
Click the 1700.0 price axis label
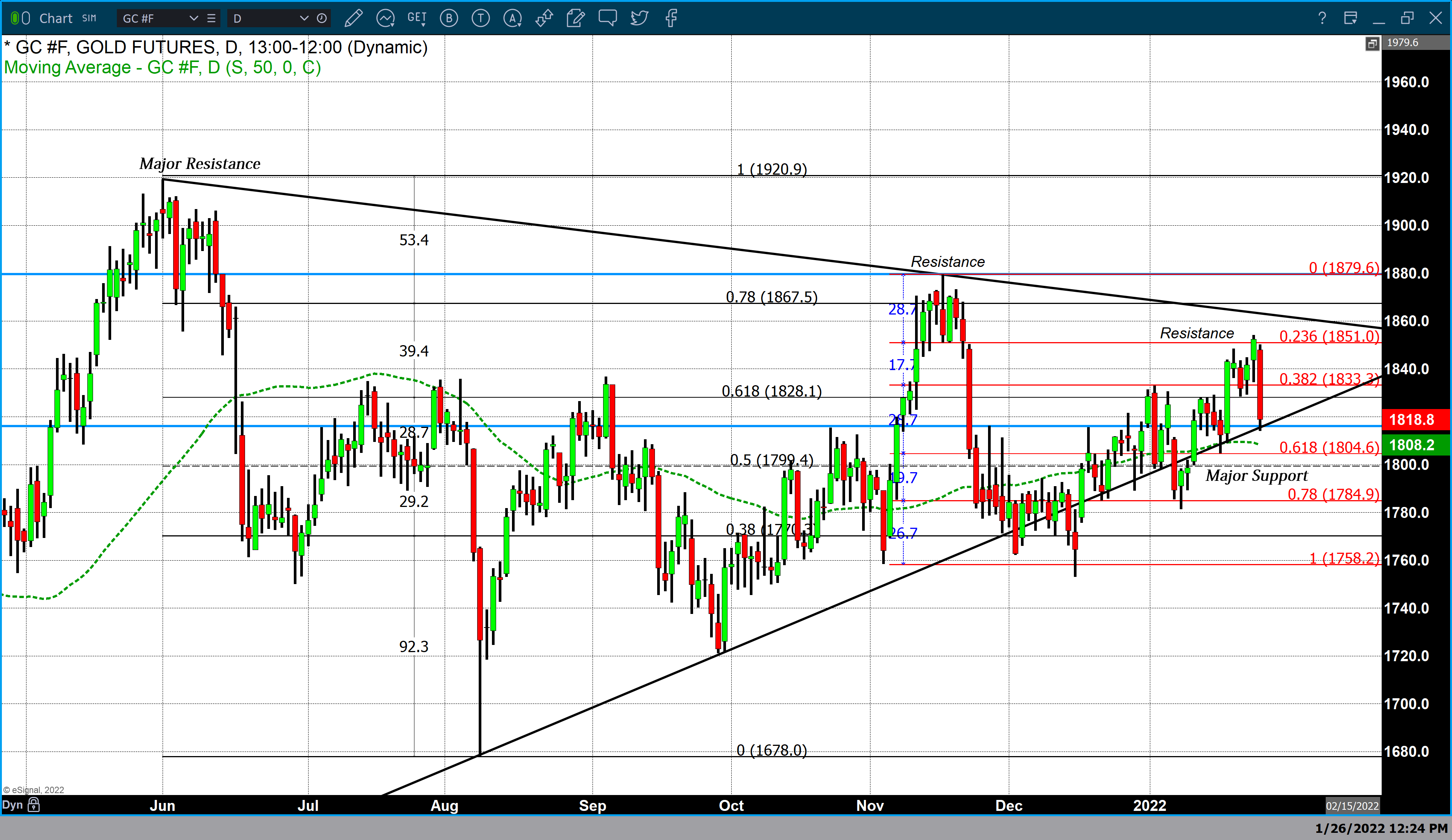[x=1407, y=704]
